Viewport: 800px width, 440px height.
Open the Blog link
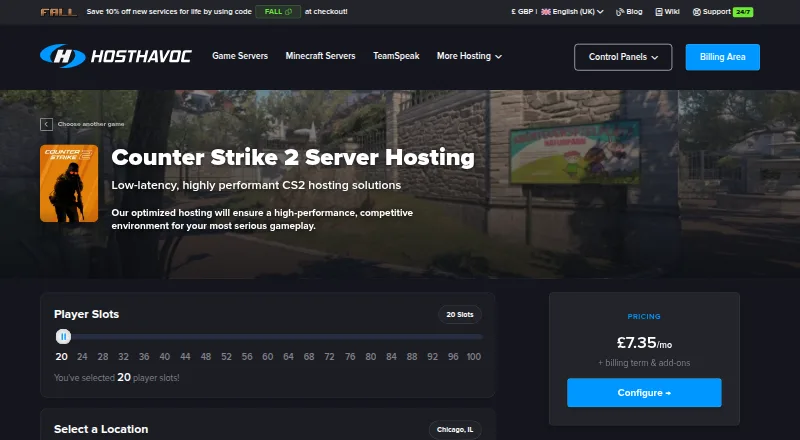click(x=629, y=12)
